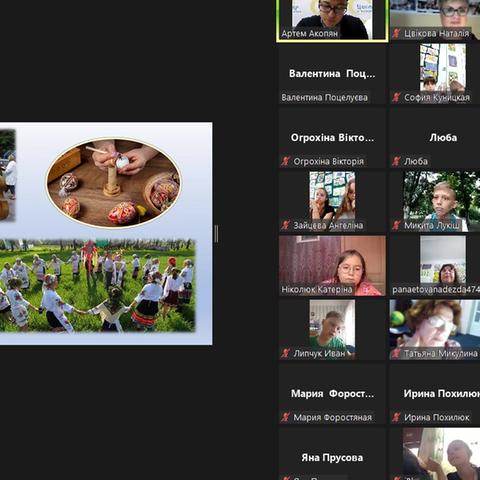
Task: Click muted mic icon beside София Куницкая
Action: coord(396,97)
